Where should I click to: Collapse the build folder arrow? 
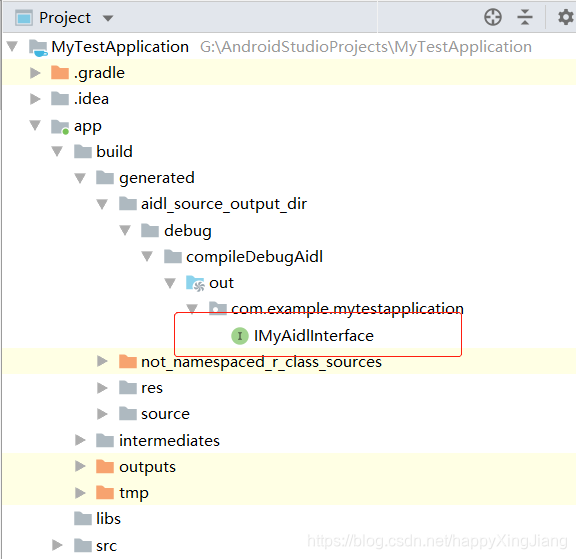click(57, 151)
